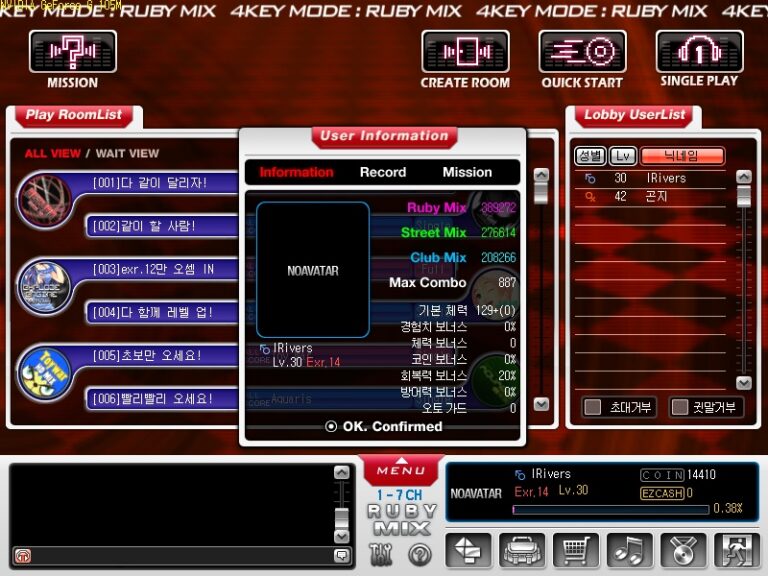
Task: Sort user list by 닉네임
Action: pos(682,156)
